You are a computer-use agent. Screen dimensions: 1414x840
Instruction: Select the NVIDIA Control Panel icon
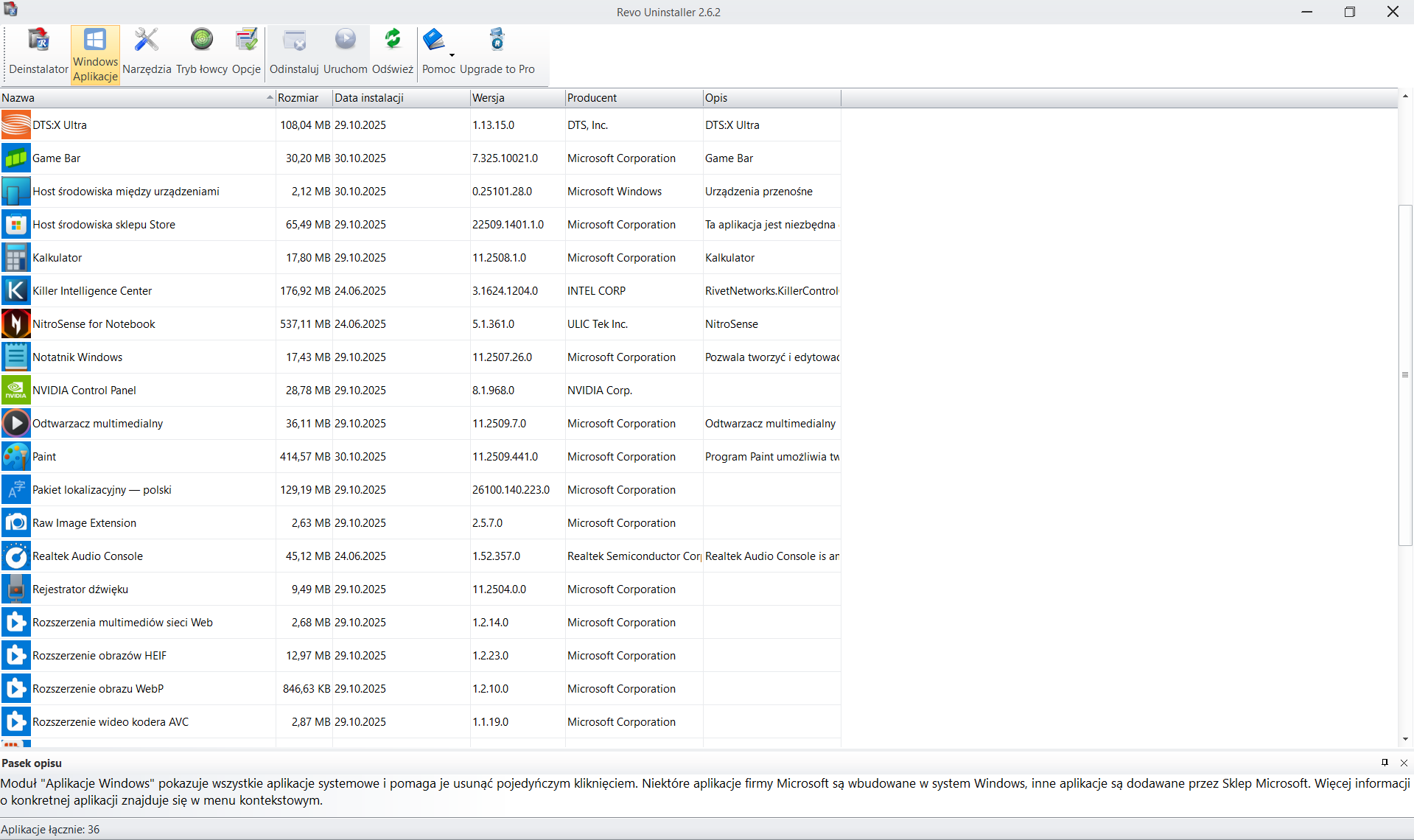(15, 391)
